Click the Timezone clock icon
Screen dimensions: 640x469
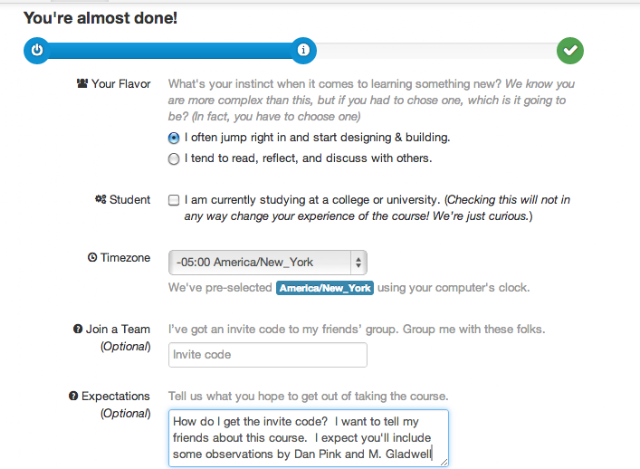pyautogui.click(x=93, y=258)
